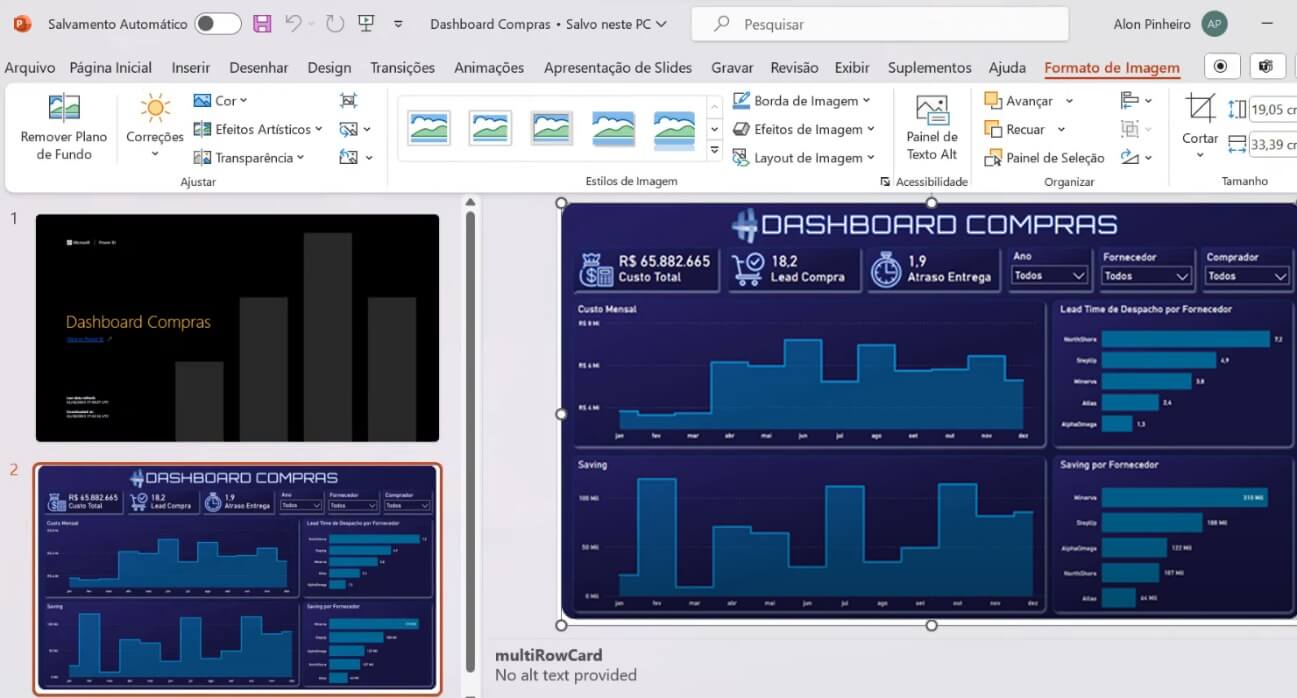Switch to the Inserir tab
Viewport: 1297px width, 698px height.
point(191,68)
